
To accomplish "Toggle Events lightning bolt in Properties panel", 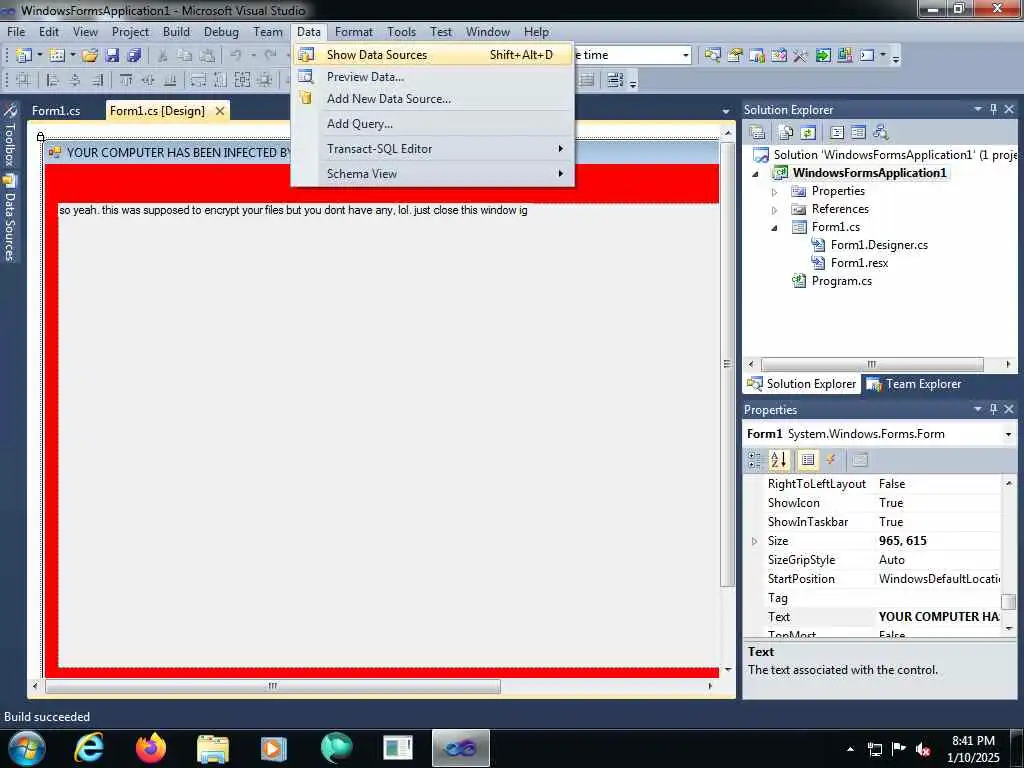I will (x=831, y=460).
